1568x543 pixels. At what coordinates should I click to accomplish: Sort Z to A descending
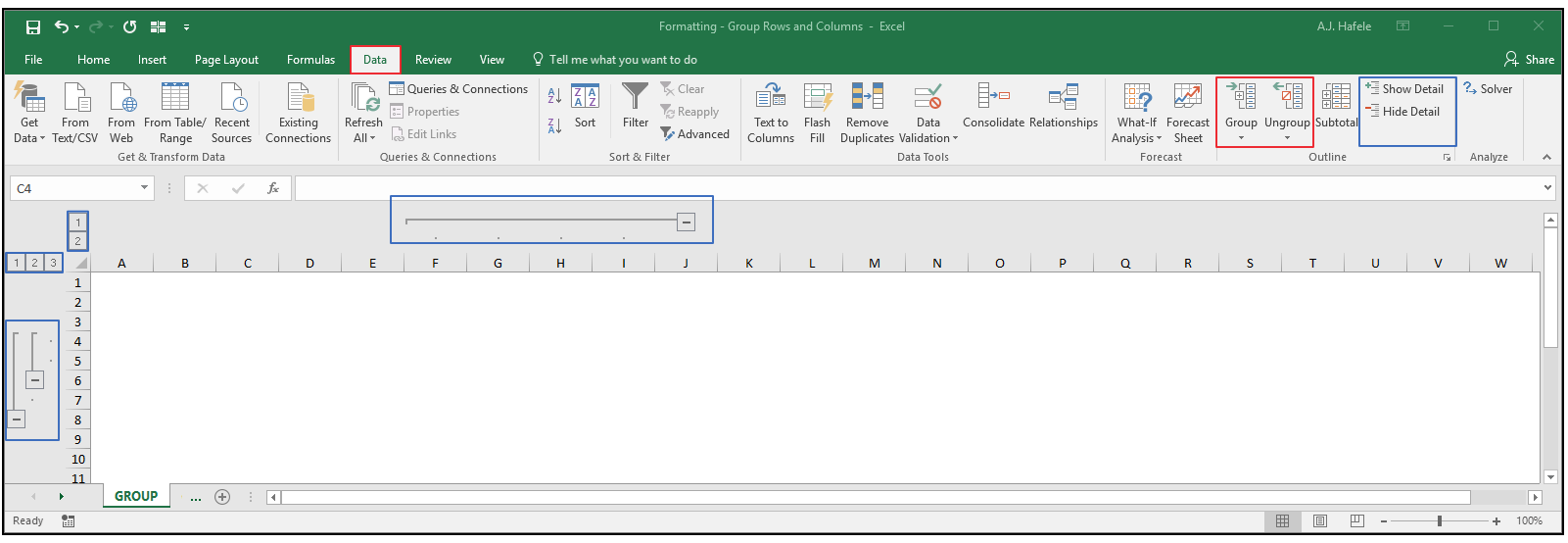point(554,125)
